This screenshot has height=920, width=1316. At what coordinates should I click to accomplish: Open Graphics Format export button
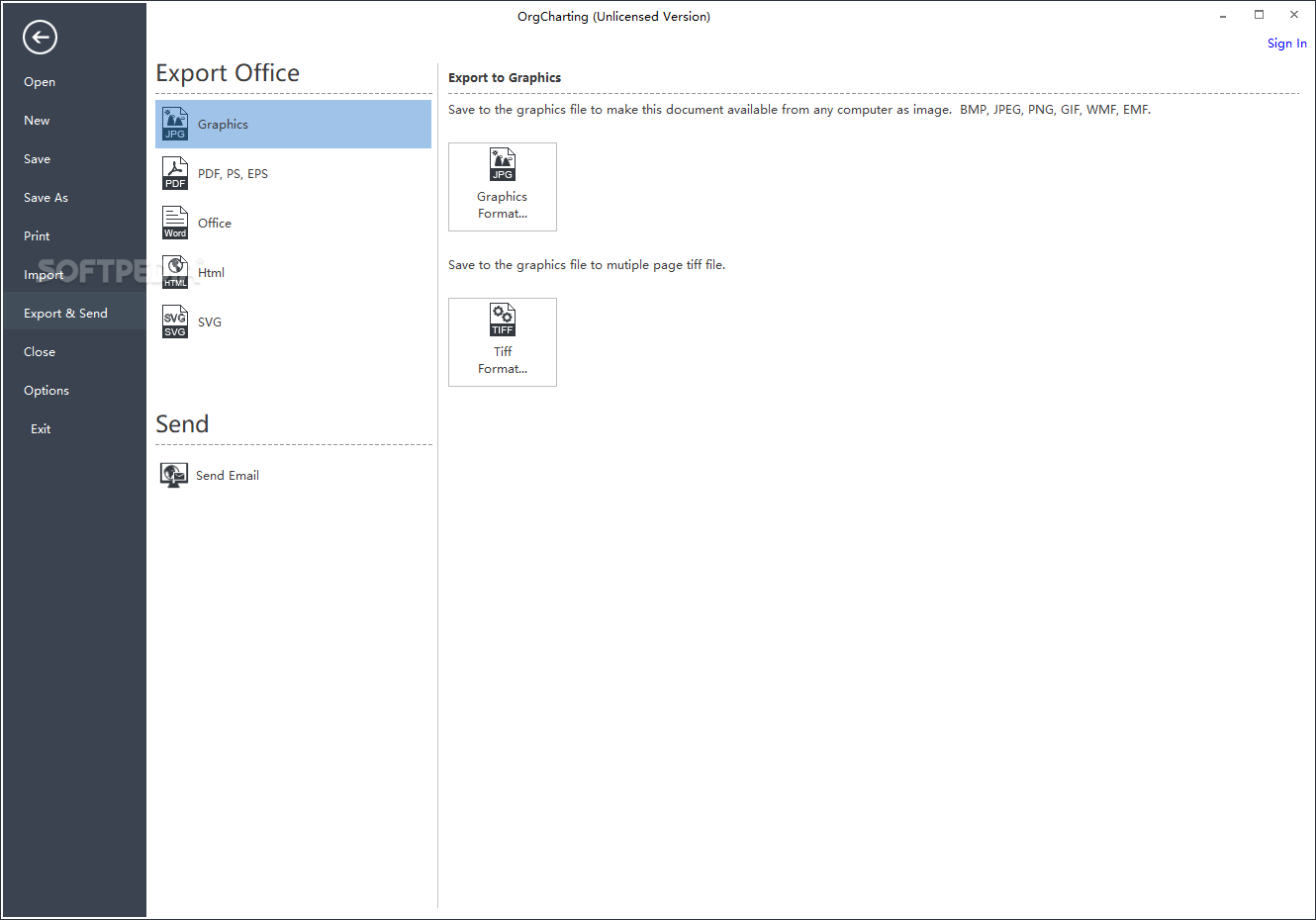503,187
